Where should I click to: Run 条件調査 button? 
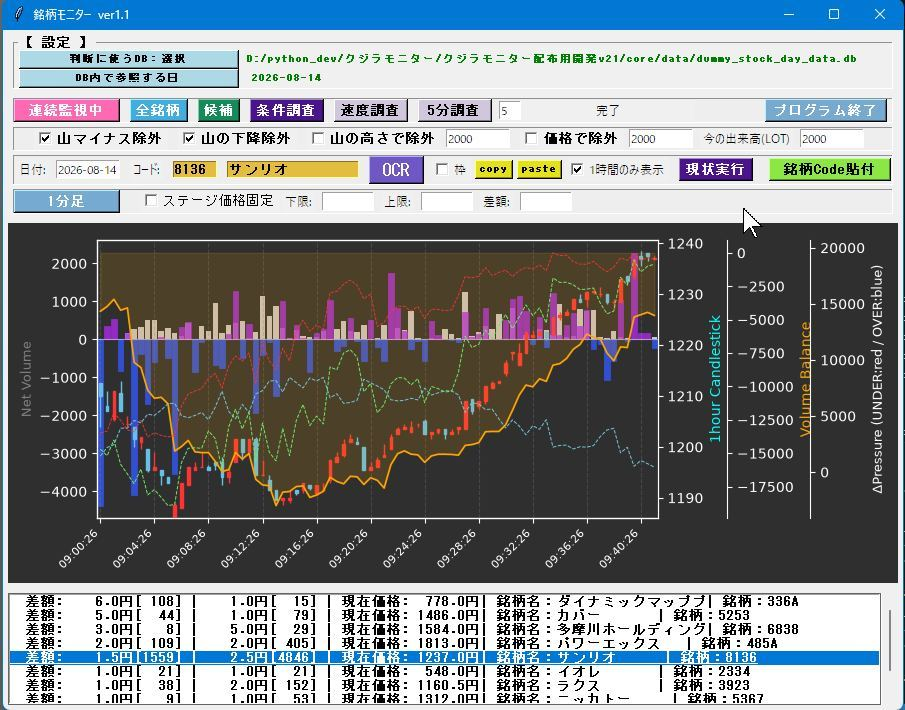pyautogui.click(x=286, y=110)
